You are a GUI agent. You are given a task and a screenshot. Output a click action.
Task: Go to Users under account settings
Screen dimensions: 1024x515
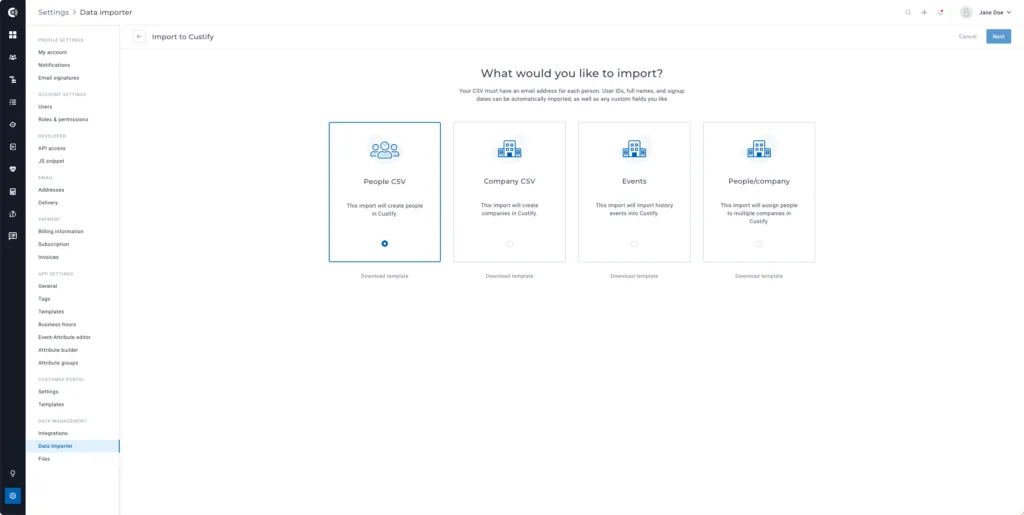click(45, 106)
